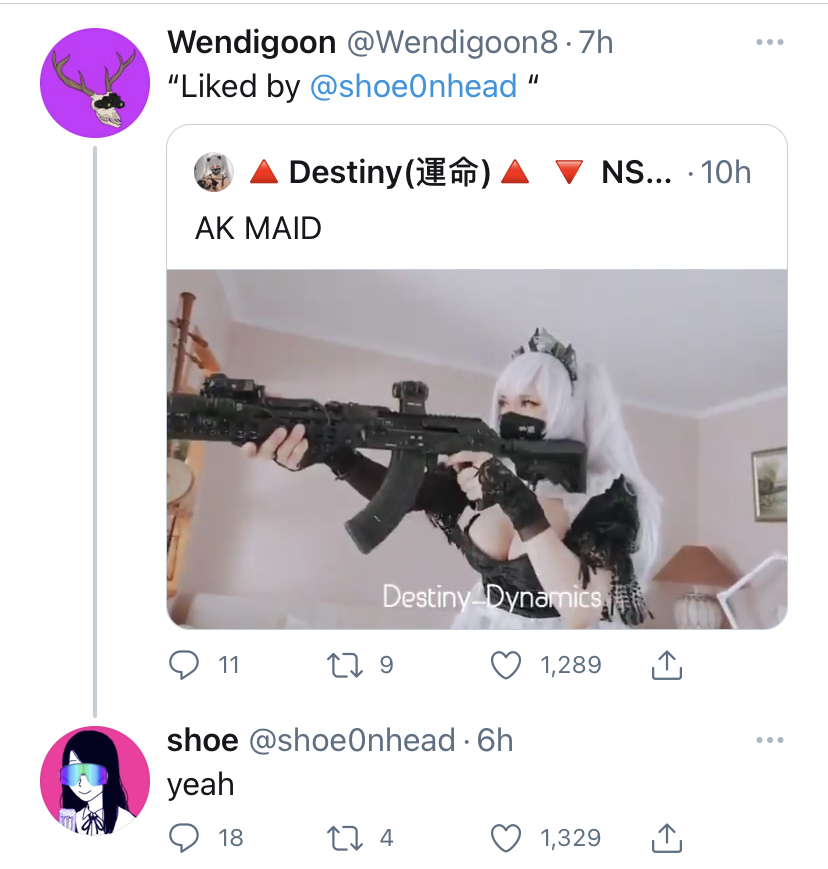
Task: Reply to Wendigoon's tweet
Action: pyautogui.click(x=183, y=665)
